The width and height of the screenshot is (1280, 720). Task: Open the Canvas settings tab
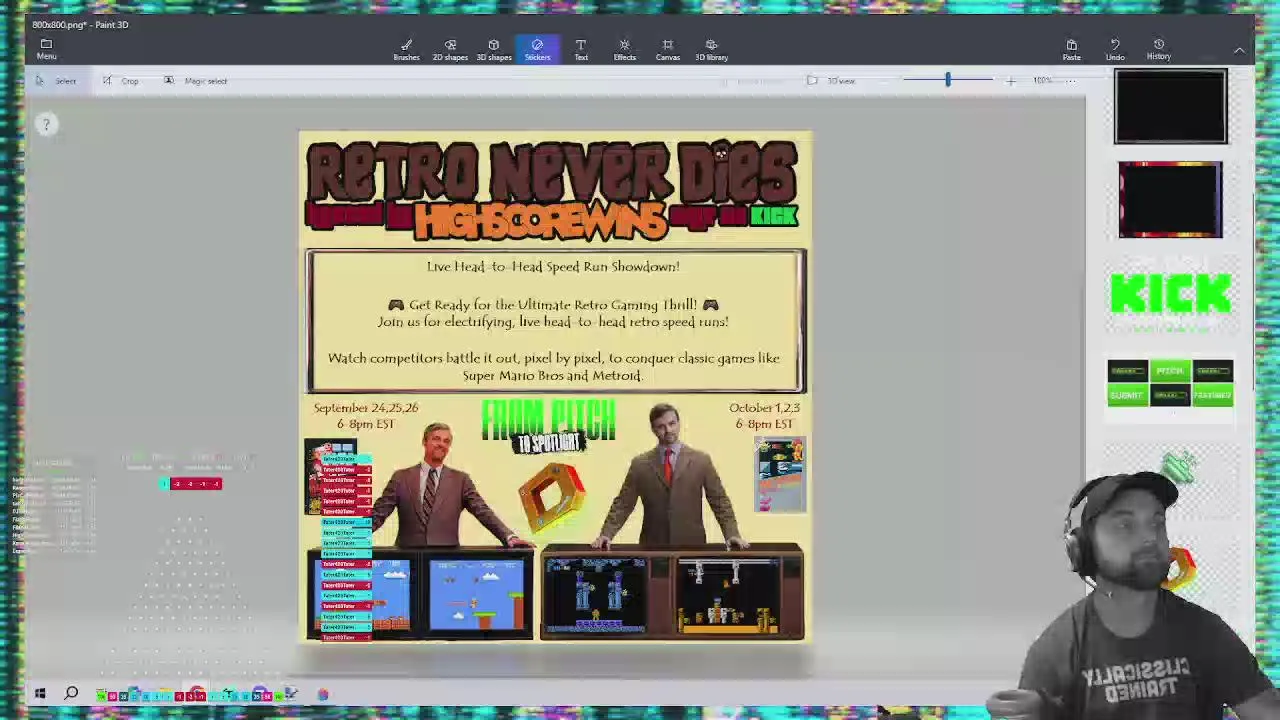[668, 50]
